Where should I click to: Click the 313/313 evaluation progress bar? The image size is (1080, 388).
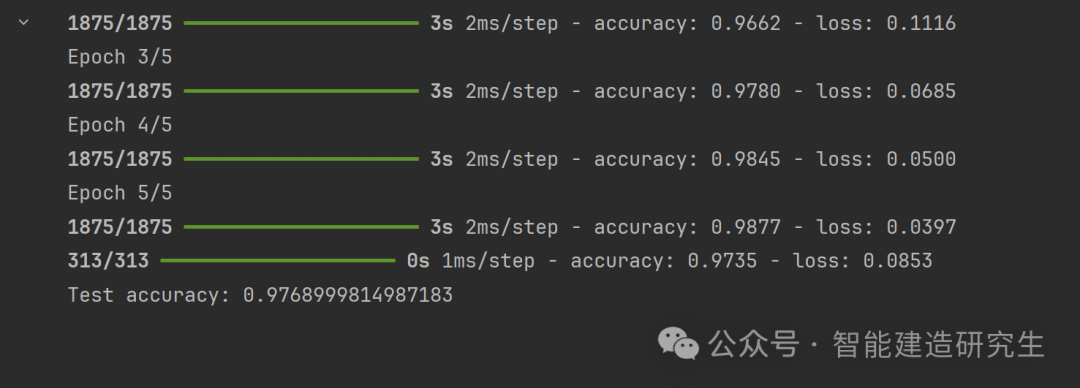tap(278, 261)
